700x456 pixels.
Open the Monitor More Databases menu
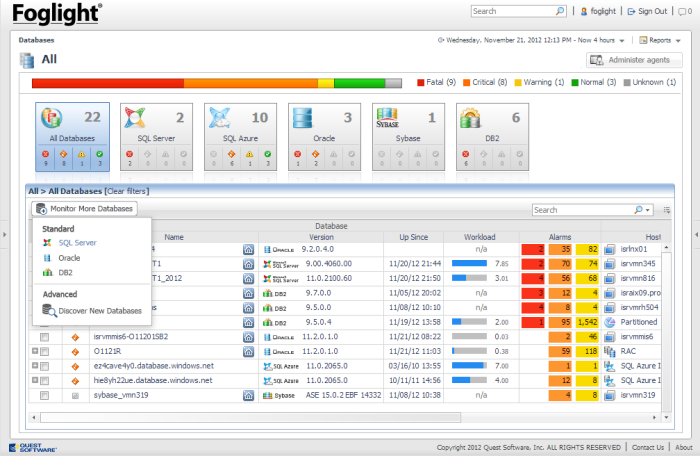tap(84, 209)
